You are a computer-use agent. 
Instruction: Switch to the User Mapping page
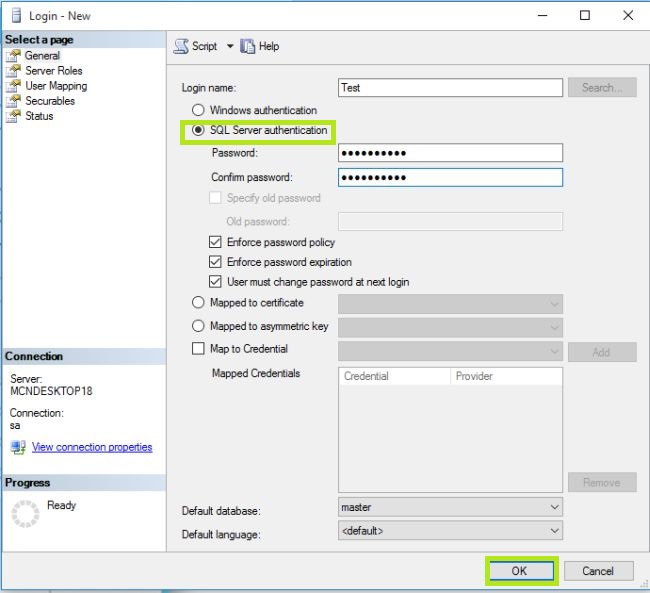pos(56,86)
